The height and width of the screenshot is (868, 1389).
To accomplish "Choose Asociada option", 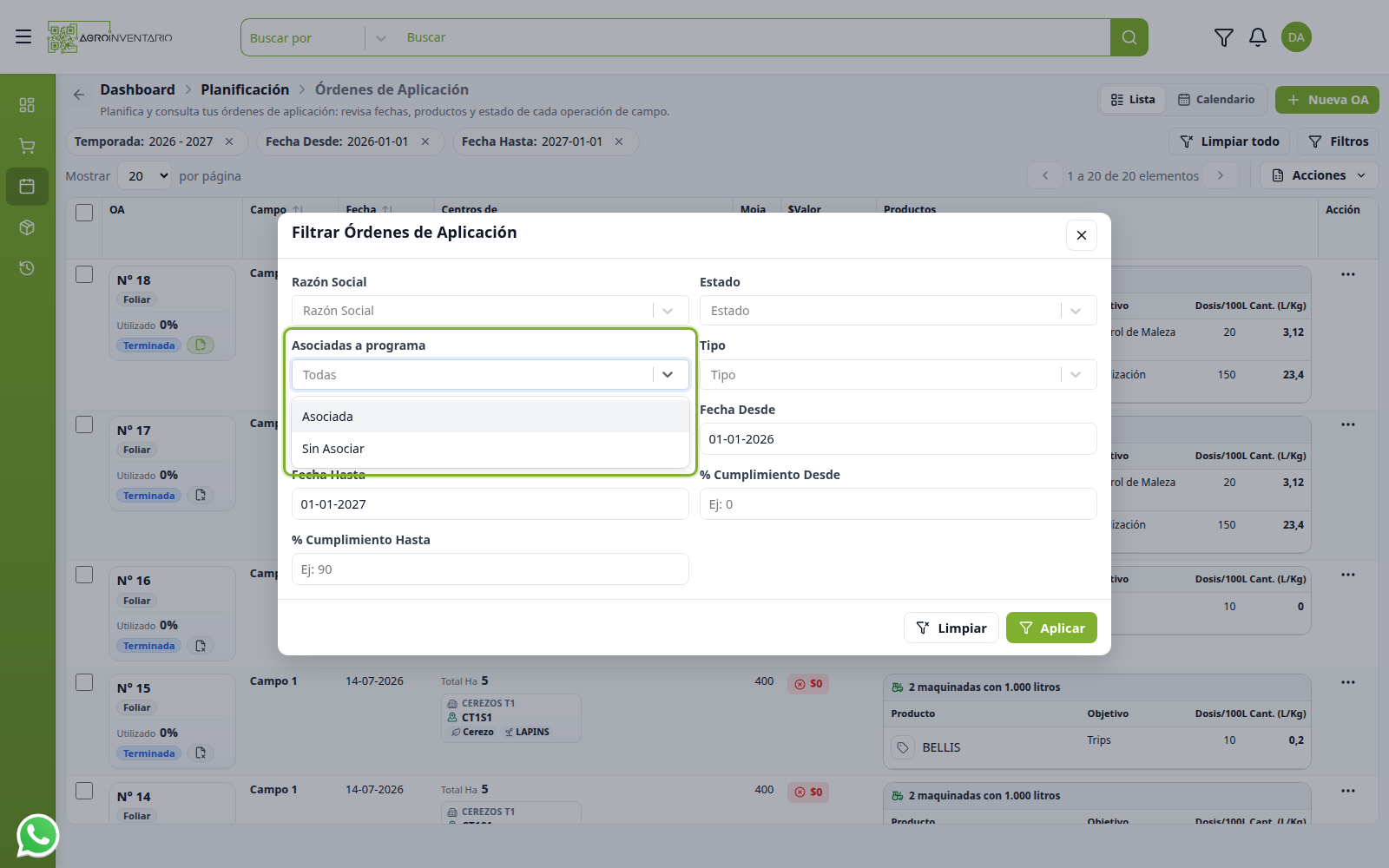I will click(x=490, y=417).
